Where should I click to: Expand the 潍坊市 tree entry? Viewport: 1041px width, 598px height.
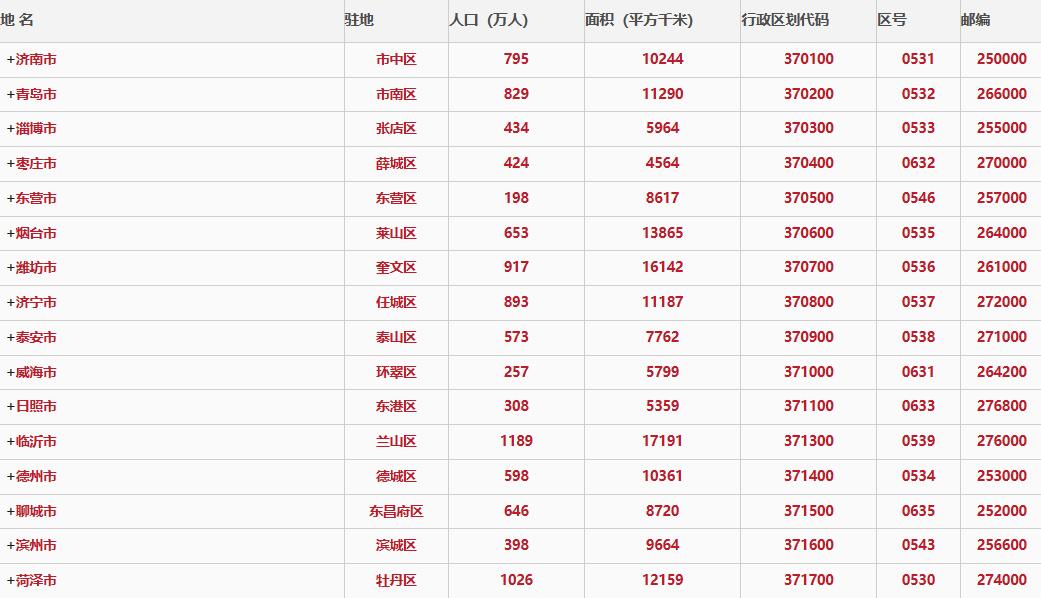(x=31, y=268)
